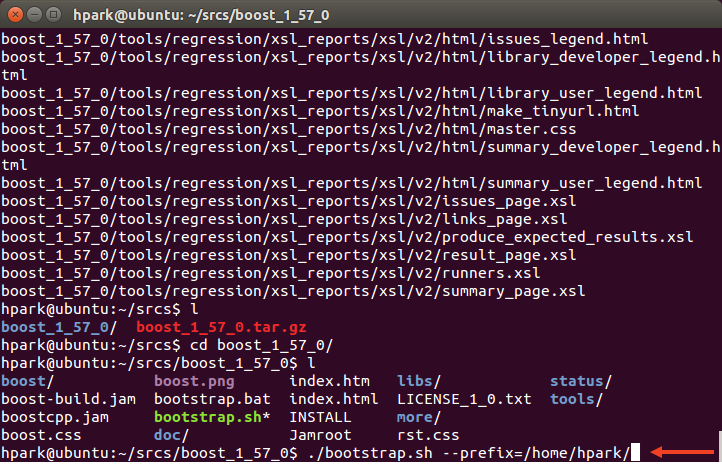Select the boost/ directory listing entry
The width and height of the screenshot is (722, 465).
point(27,381)
